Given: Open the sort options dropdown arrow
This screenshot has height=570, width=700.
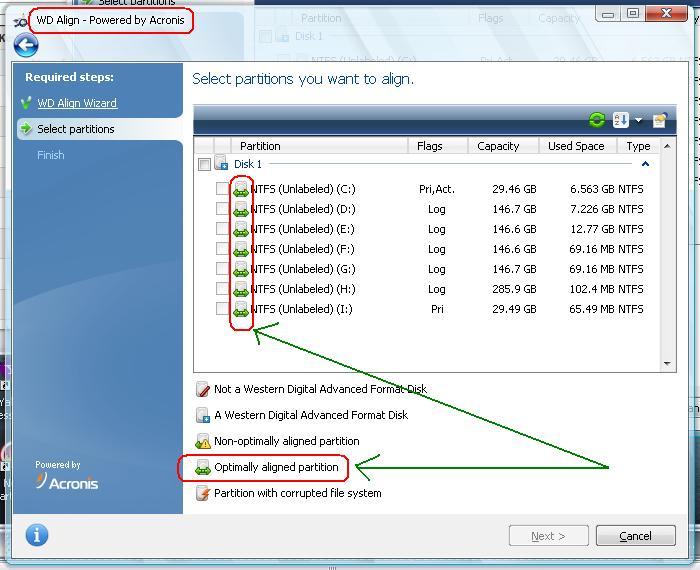Looking at the screenshot, I should 638,120.
